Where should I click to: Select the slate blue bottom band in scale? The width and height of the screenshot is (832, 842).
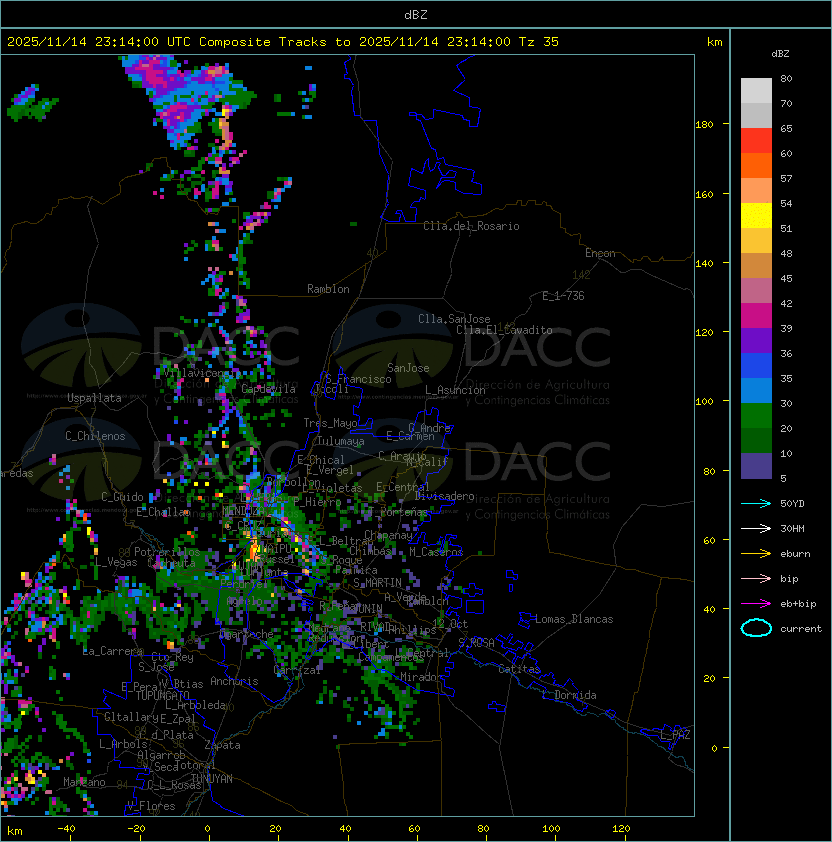click(x=756, y=466)
